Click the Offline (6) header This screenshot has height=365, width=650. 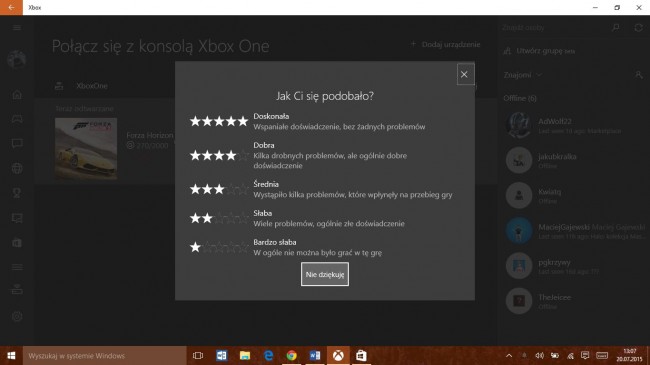point(520,98)
